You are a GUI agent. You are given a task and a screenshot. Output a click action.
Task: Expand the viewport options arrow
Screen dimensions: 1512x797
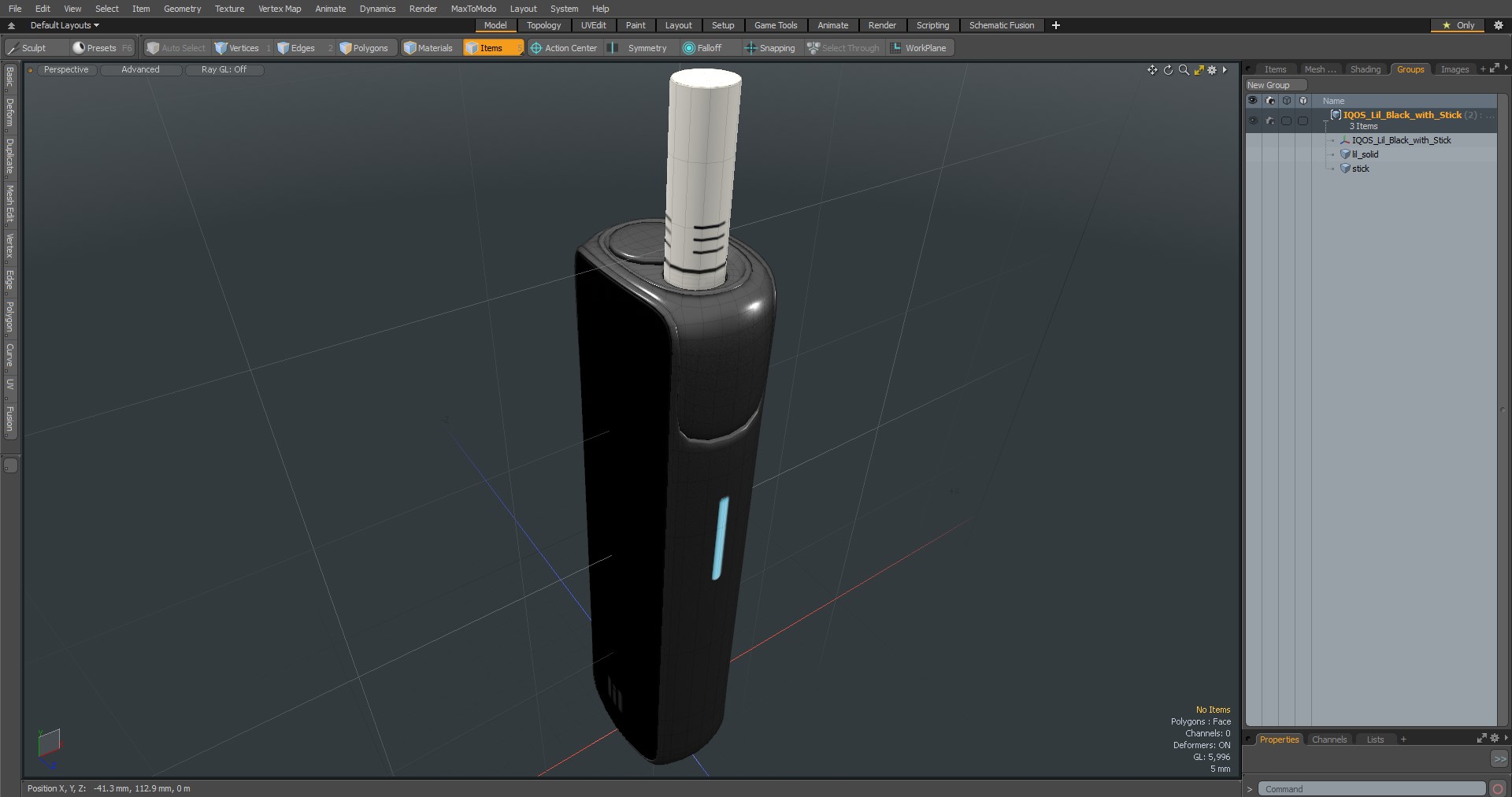point(1225,70)
